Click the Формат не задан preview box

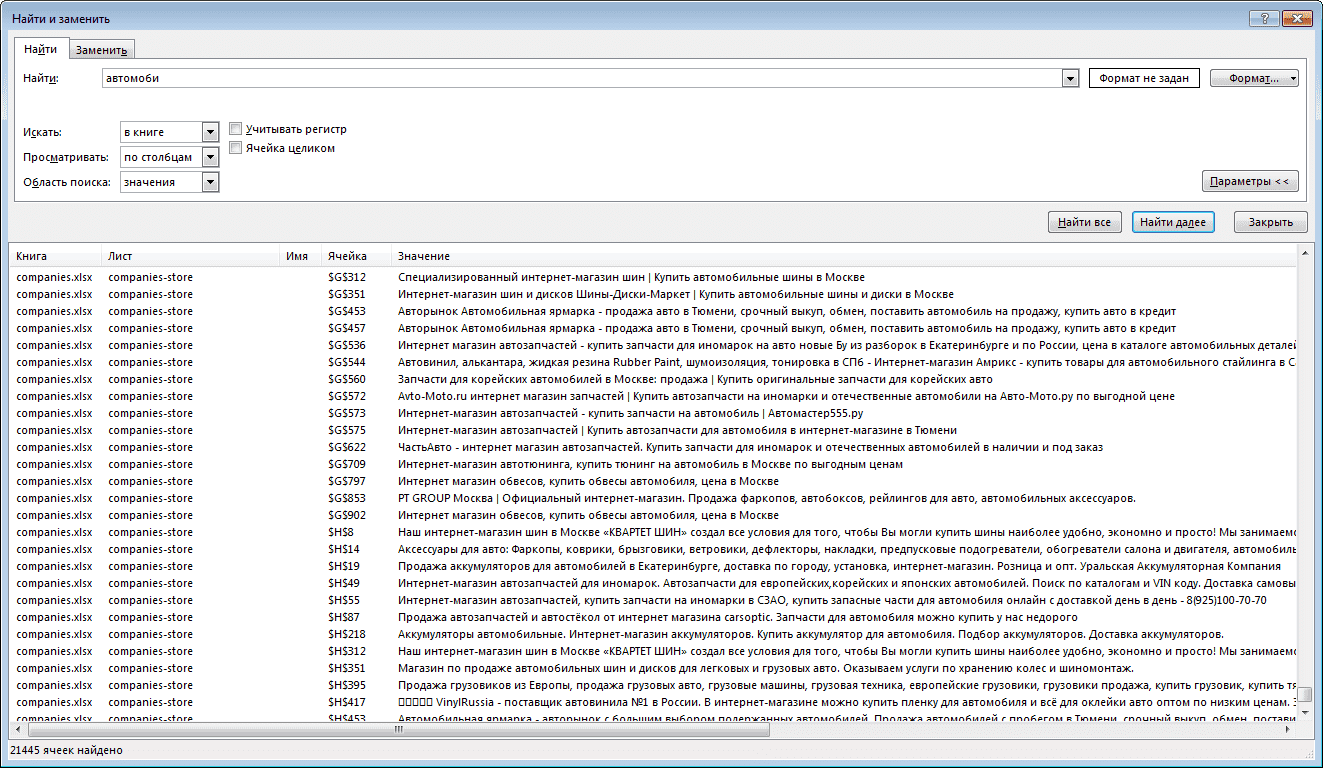pos(1144,78)
